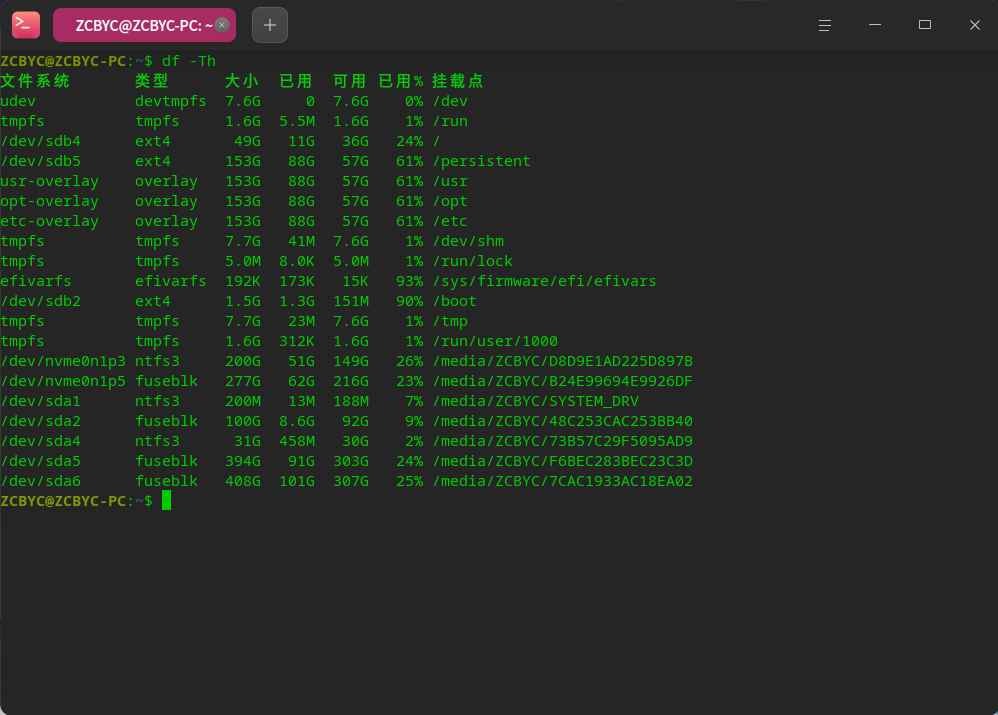Click '/dev/sdb2' filesystem name
The image size is (998, 715).
pos(41,301)
